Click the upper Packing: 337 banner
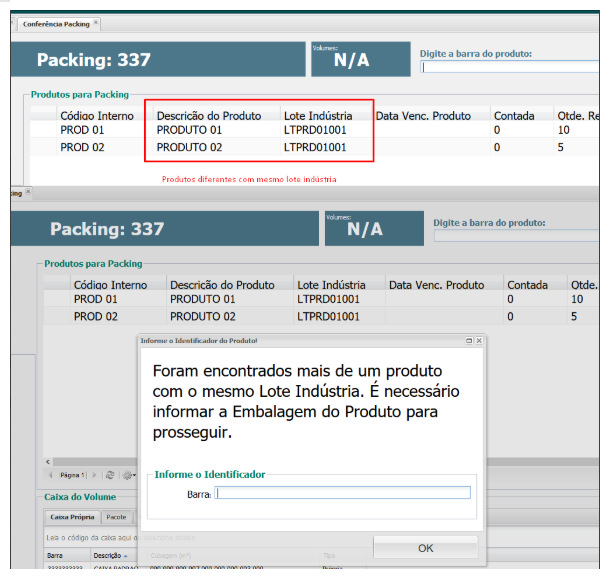Image resolution: width=610 pixels, height=579 pixels. click(x=158, y=59)
